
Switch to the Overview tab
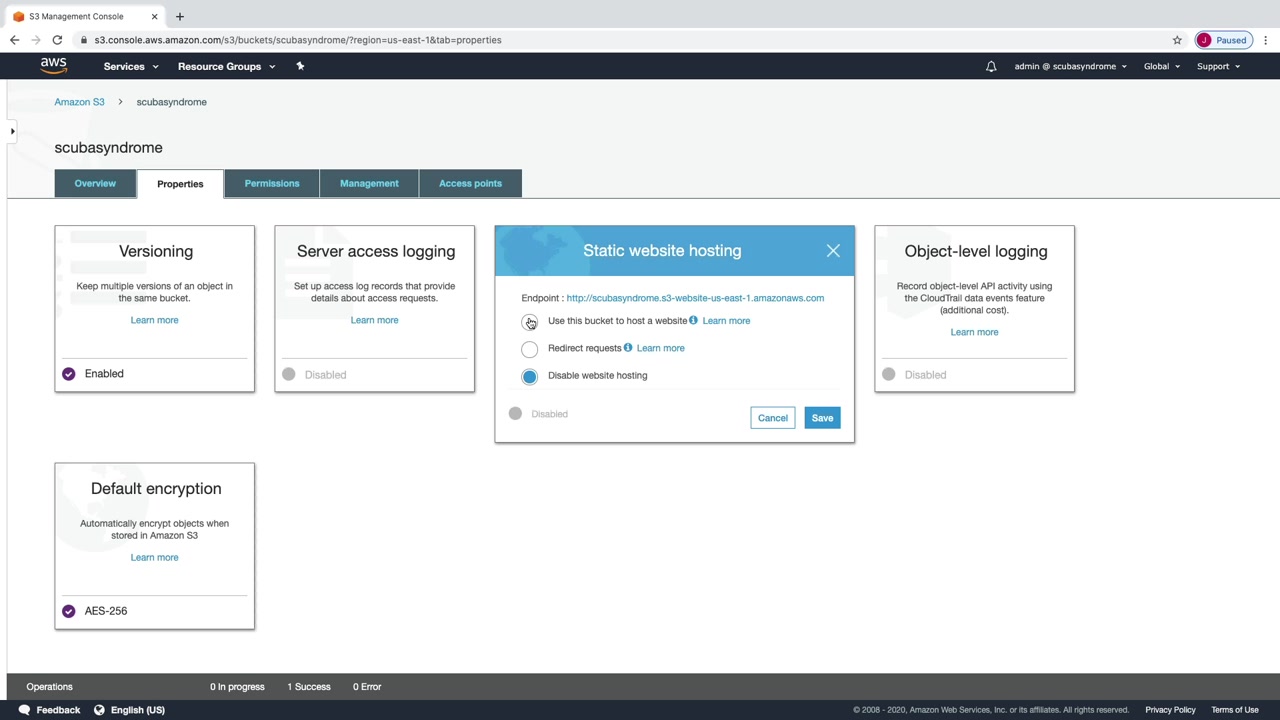(x=95, y=183)
